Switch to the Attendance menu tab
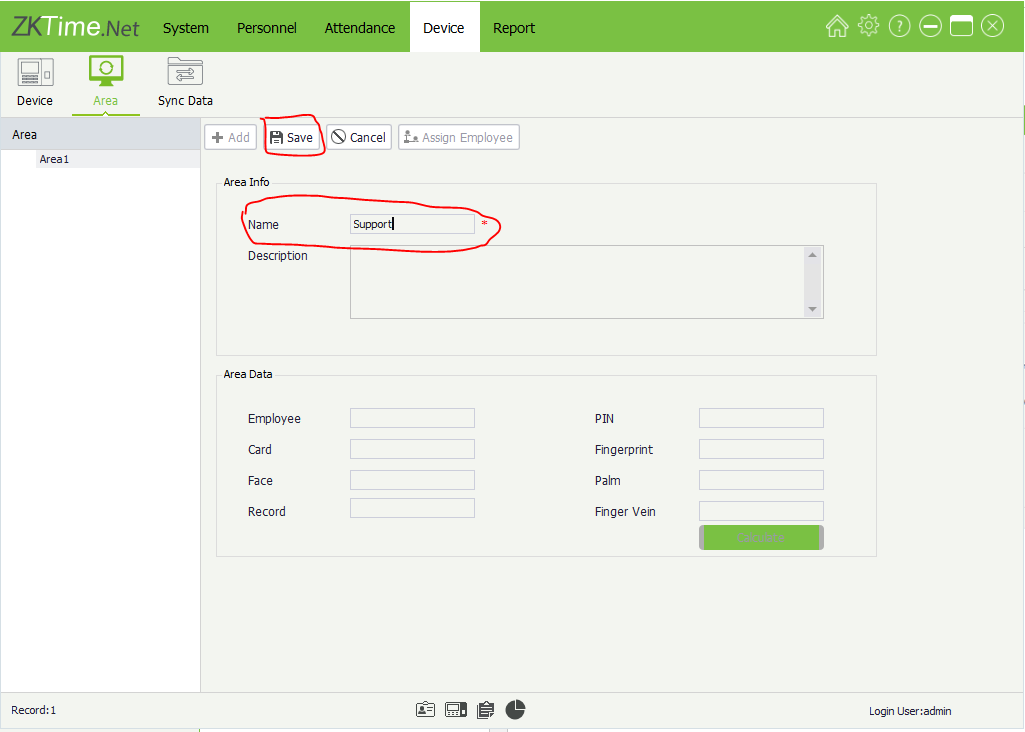Screen dimensions: 1025x732 pos(360,28)
